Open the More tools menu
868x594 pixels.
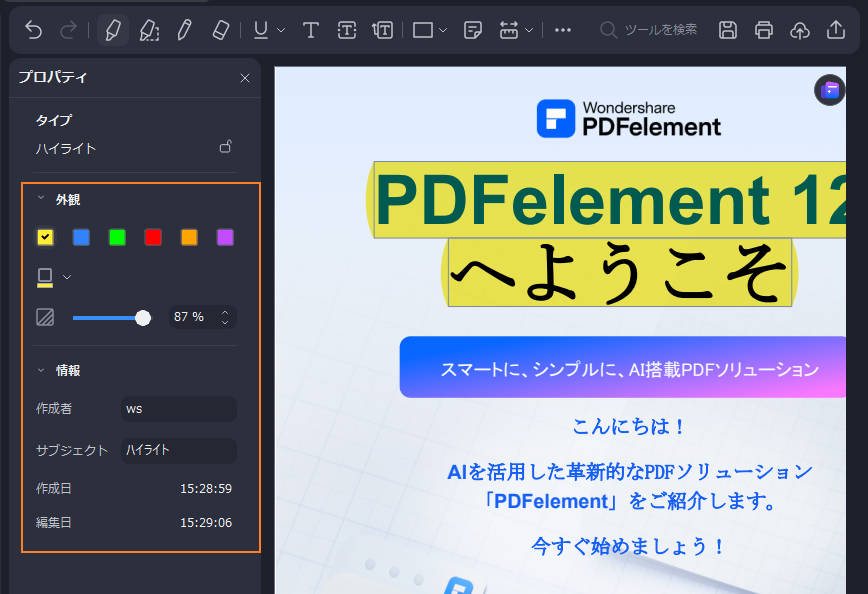pyautogui.click(x=562, y=30)
